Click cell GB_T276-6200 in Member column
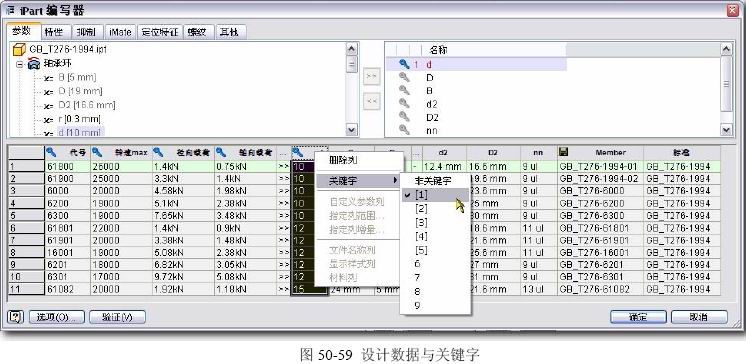The width and height of the screenshot is (746, 364). pos(600,203)
